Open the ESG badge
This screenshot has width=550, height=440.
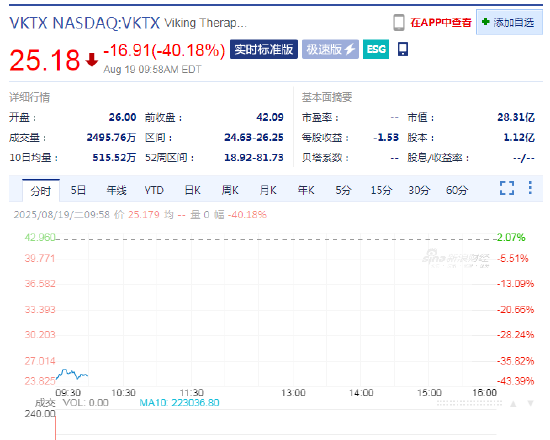tap(376, 49)
